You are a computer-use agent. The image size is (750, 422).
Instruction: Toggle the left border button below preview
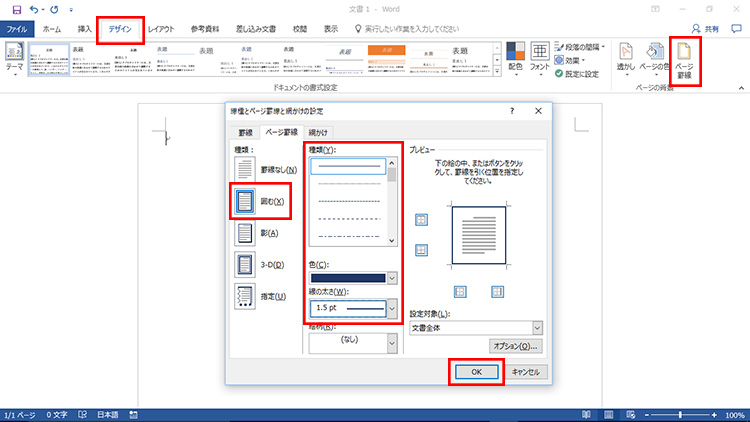point(461,291)
